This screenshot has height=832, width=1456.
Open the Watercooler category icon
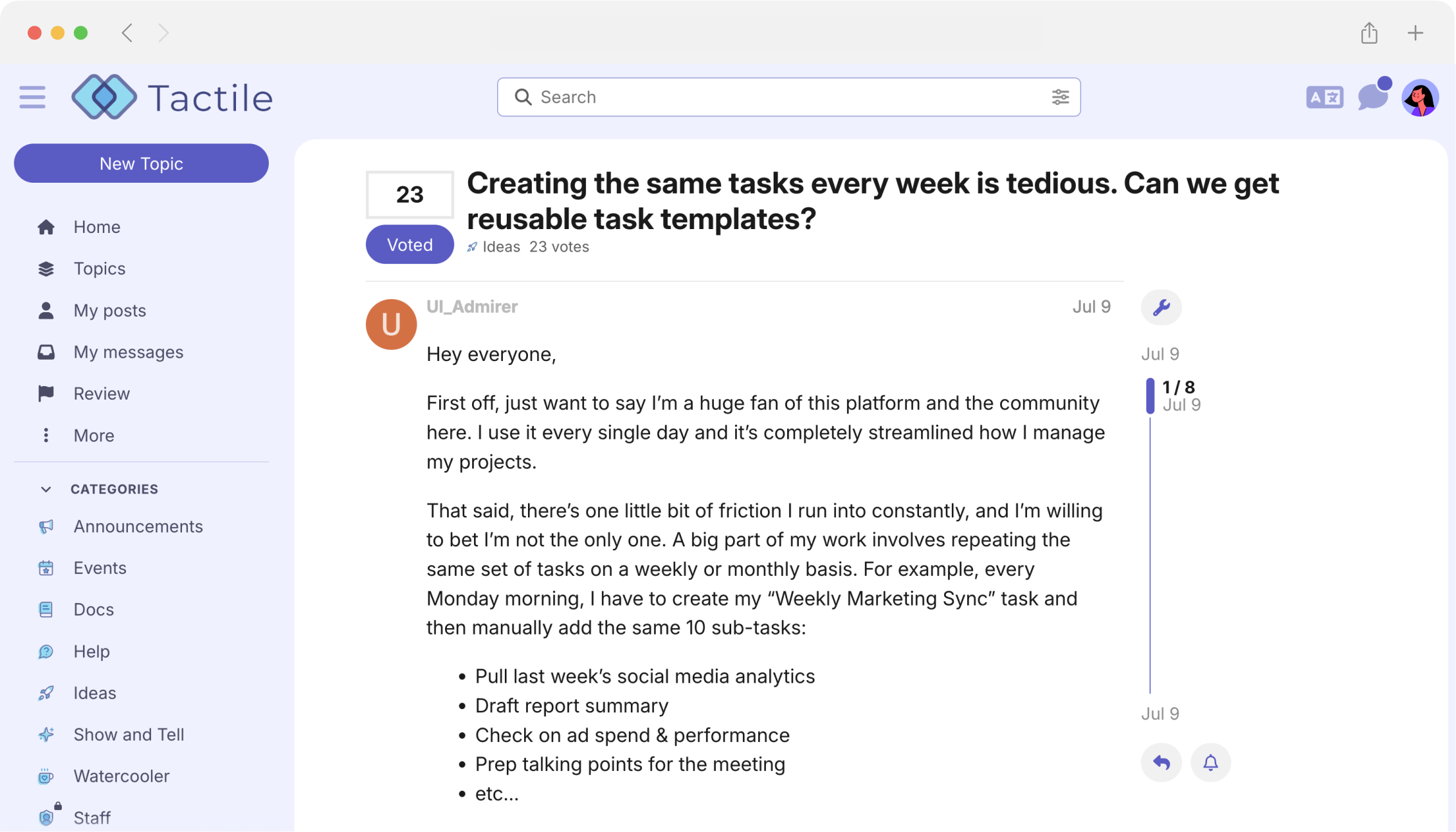[x=46, y=776]
